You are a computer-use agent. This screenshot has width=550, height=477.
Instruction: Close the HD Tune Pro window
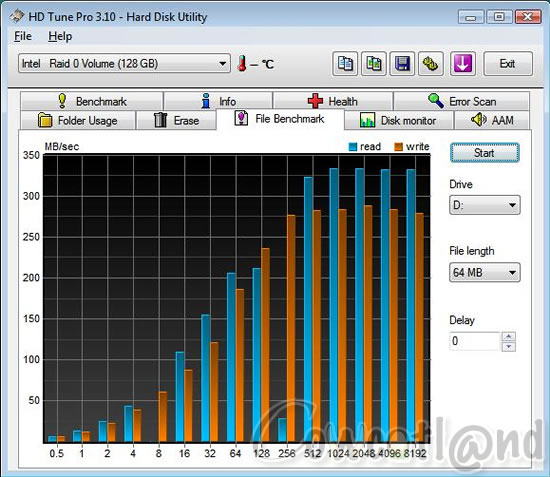528,17
